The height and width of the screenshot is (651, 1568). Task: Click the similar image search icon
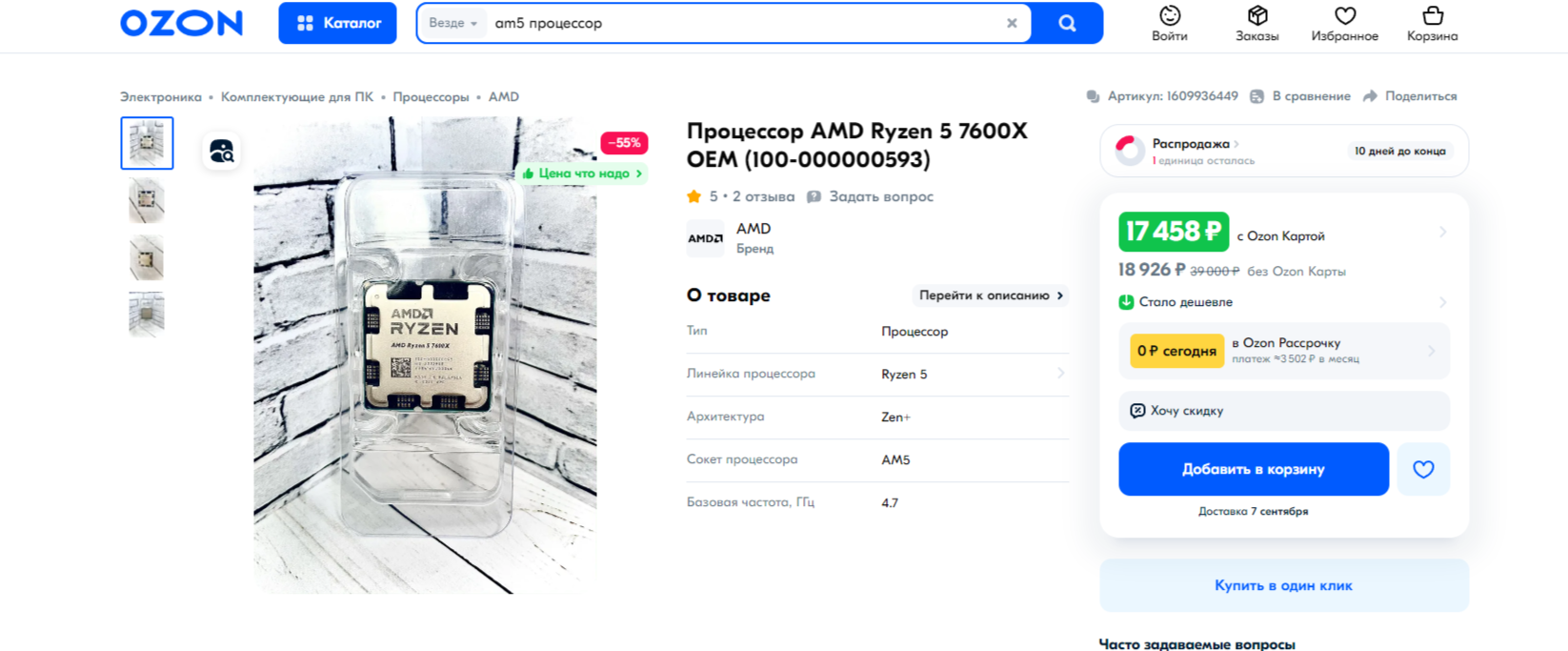point(221,151)
